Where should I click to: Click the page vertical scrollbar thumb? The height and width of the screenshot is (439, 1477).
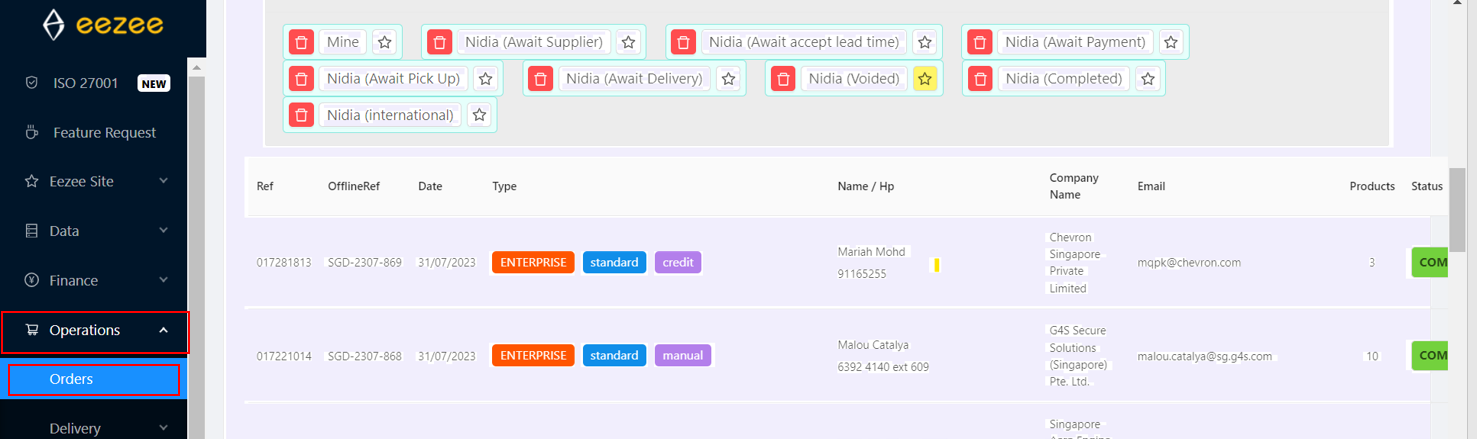click(x=1457, y=210)
